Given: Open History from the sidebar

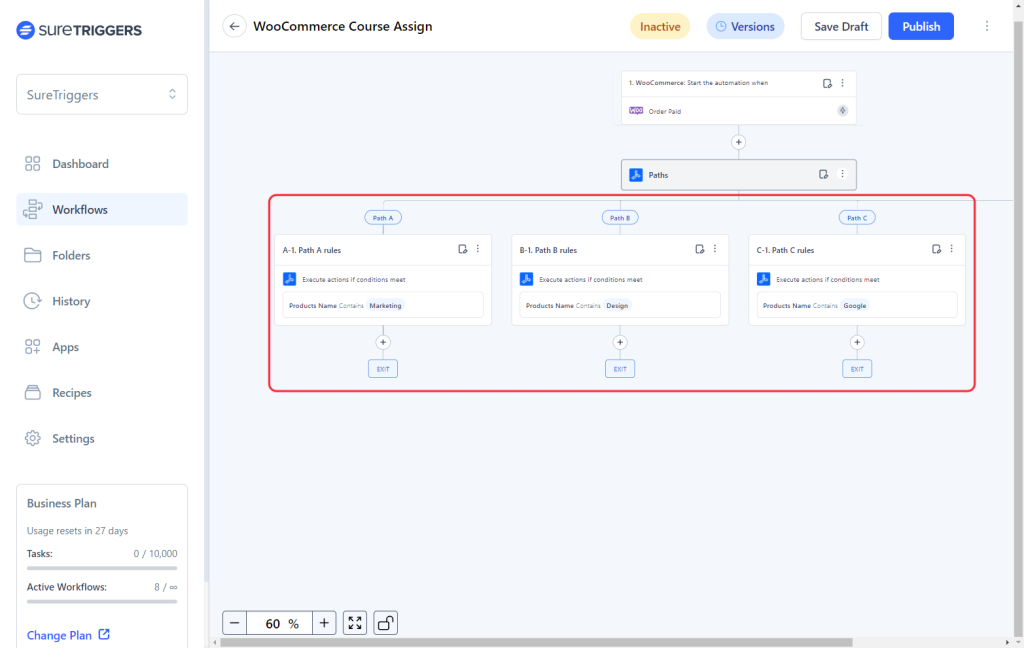Looking at the screenshot, I should [x=71, y=301].
